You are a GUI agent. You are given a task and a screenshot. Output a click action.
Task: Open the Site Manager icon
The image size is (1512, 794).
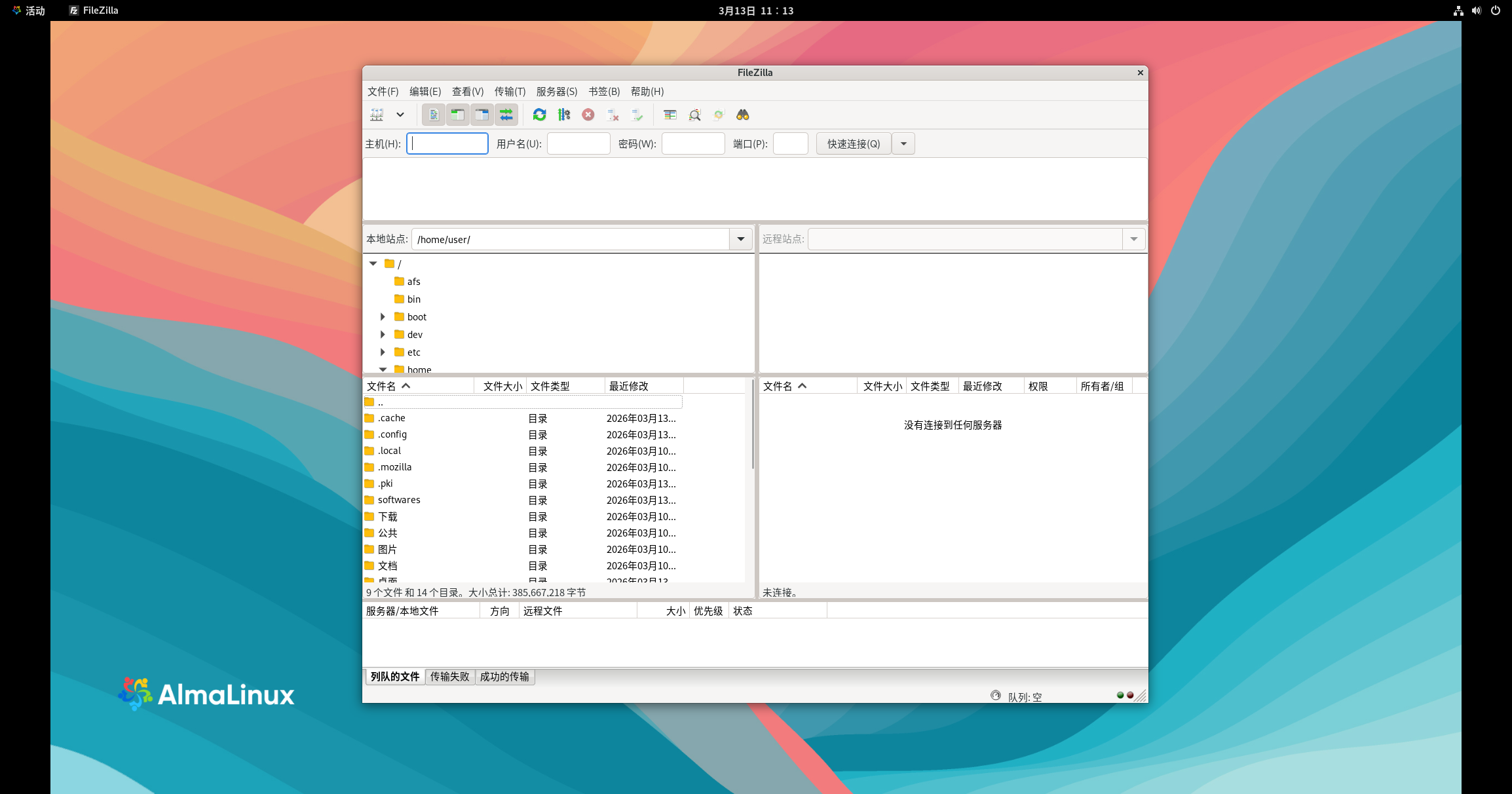pos(377,115)
